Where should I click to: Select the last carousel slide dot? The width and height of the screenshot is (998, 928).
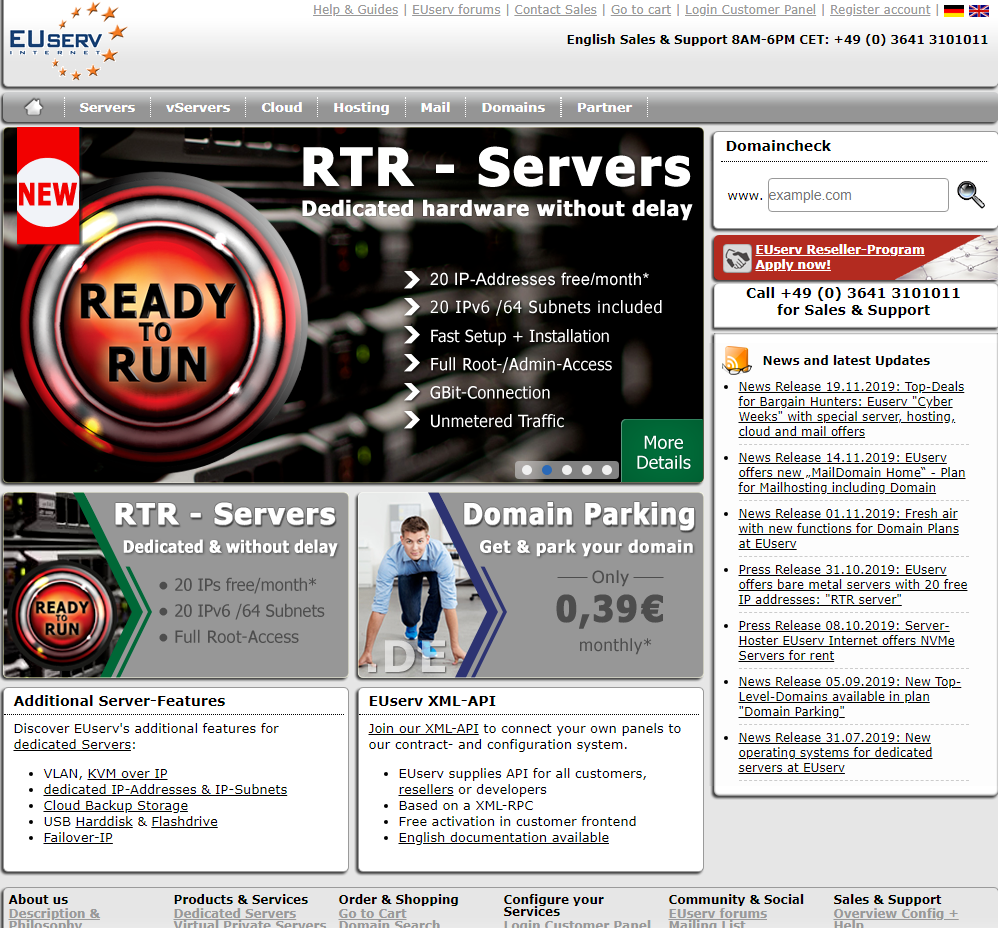[x=607, y=469]
